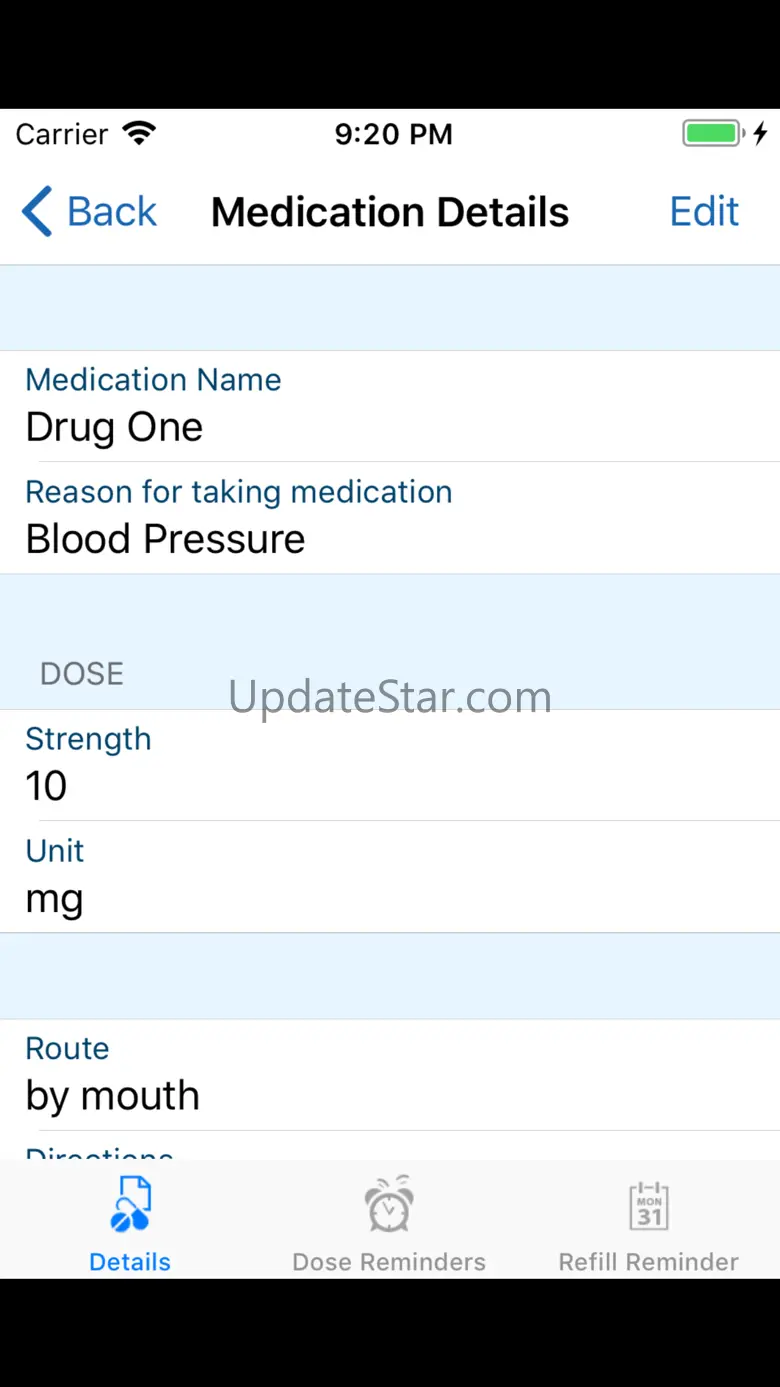Switch to the Refill Reminder tab label
This screenshot has width=780, height=1387.
(x=649, y=1262)
